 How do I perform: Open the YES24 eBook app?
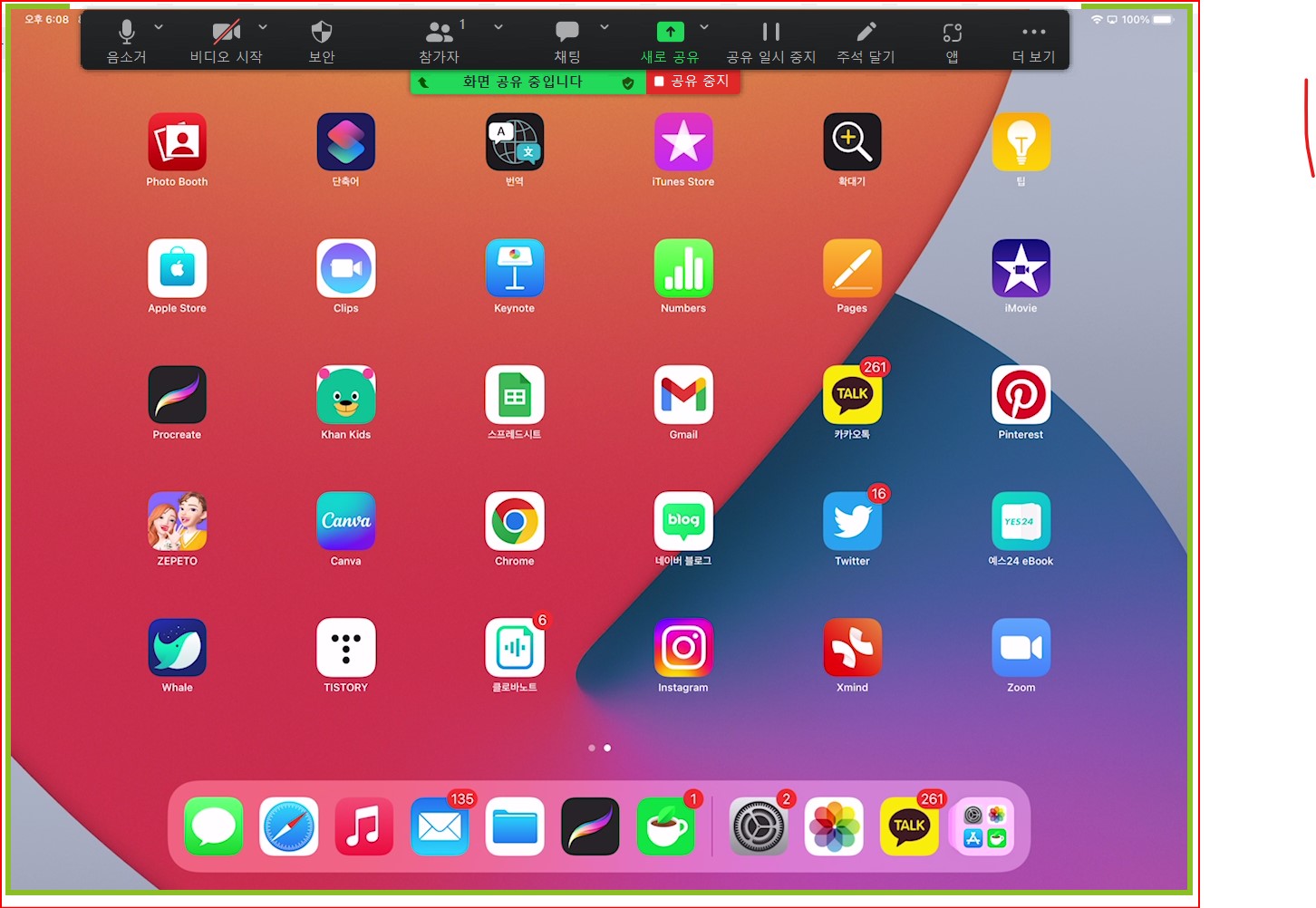pos(1021,521)
